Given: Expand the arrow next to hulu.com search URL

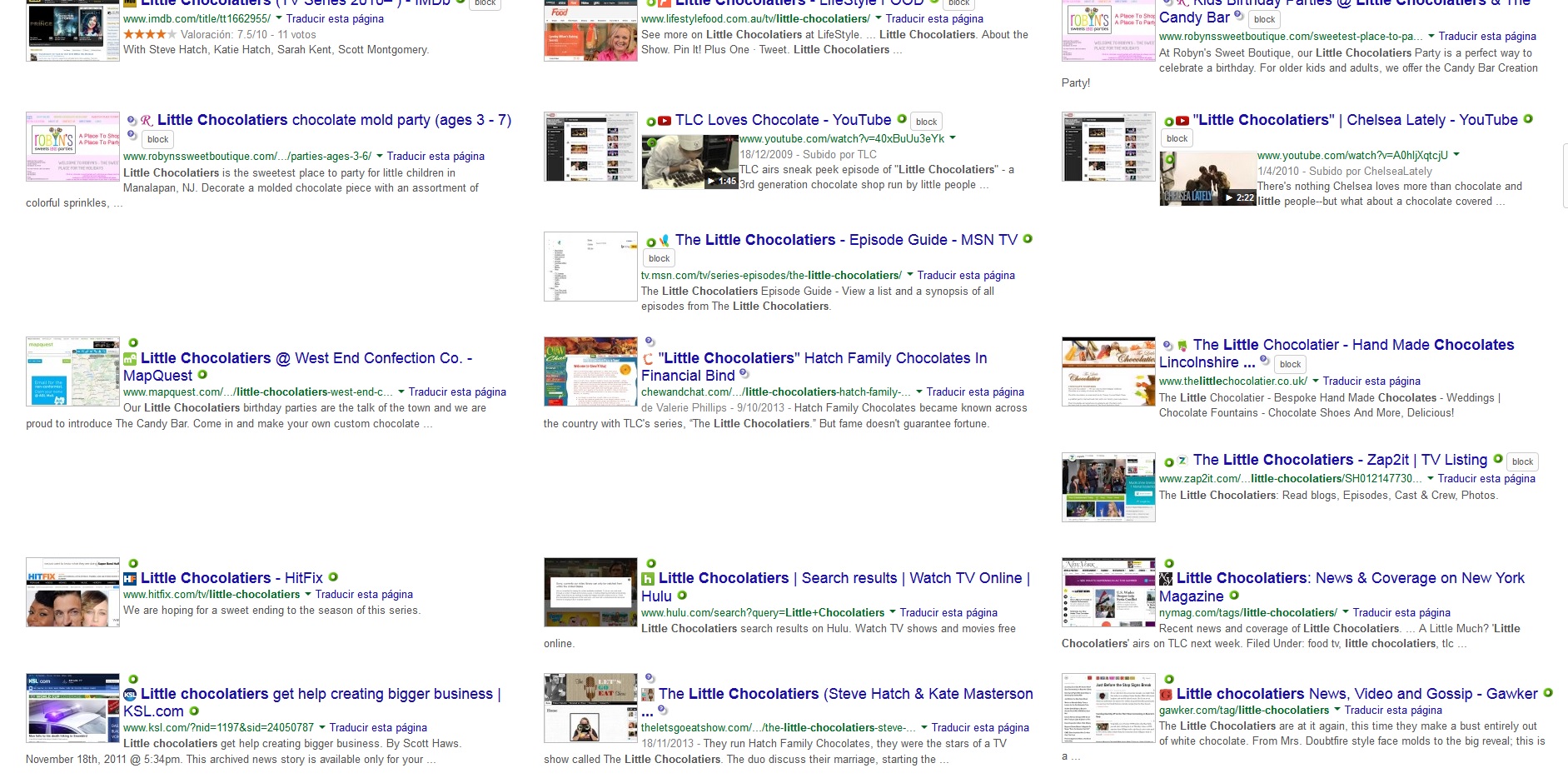Looking at the screenshot, I should tap(893, 611).
